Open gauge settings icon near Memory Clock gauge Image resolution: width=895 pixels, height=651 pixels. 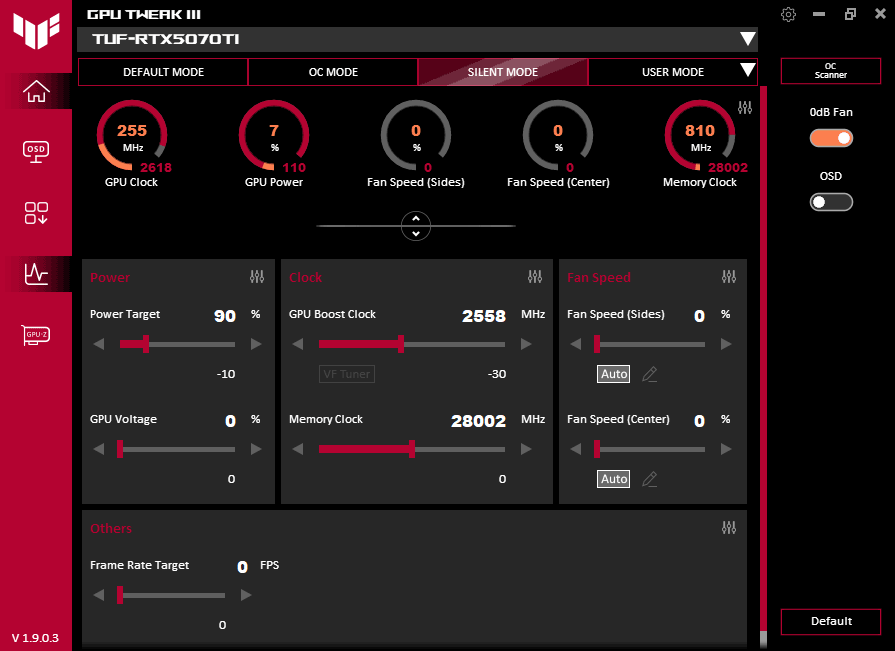pyautogui.click(x=745, y=107)
